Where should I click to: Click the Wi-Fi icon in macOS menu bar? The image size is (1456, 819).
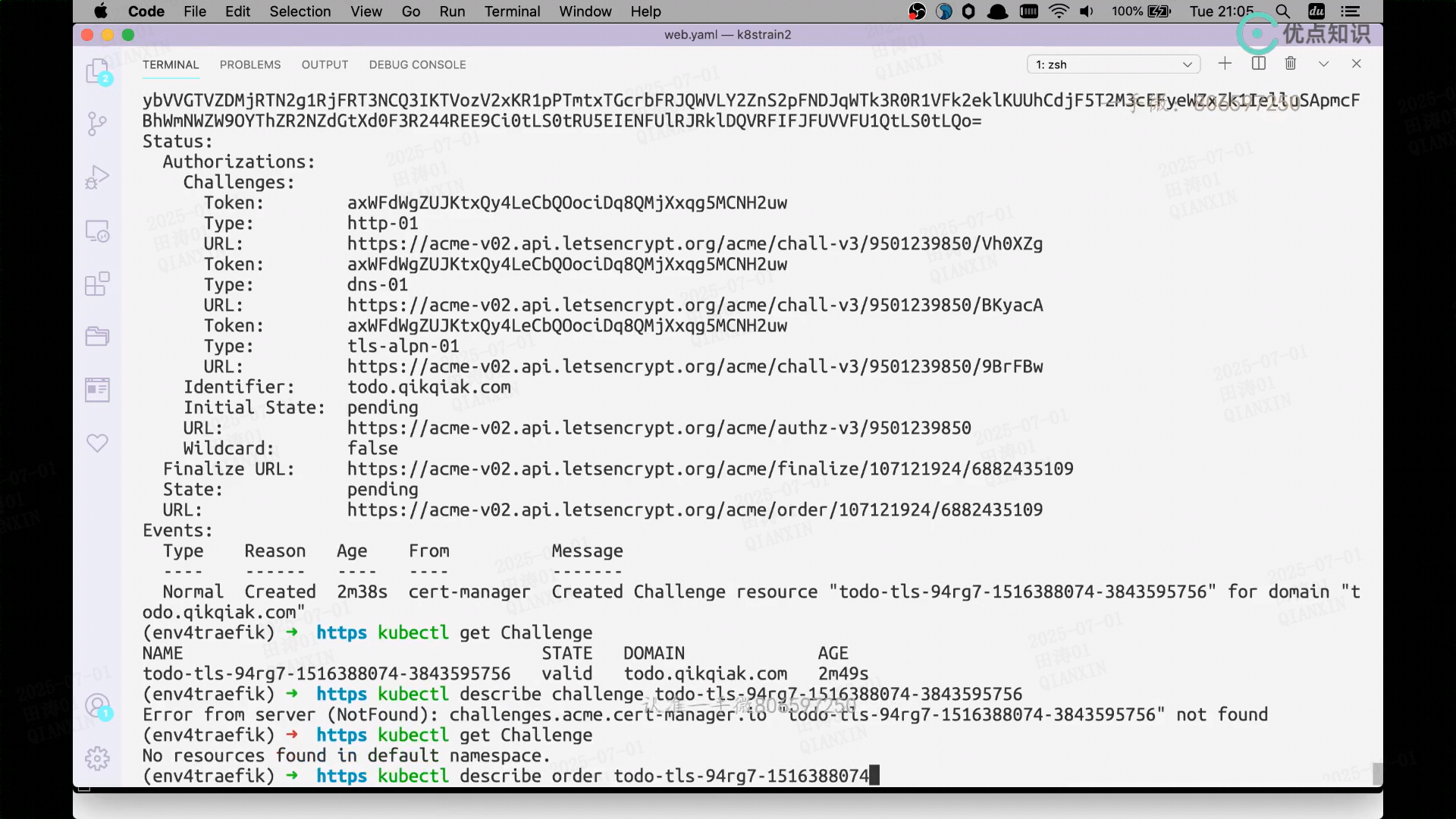pos(1059,11)
